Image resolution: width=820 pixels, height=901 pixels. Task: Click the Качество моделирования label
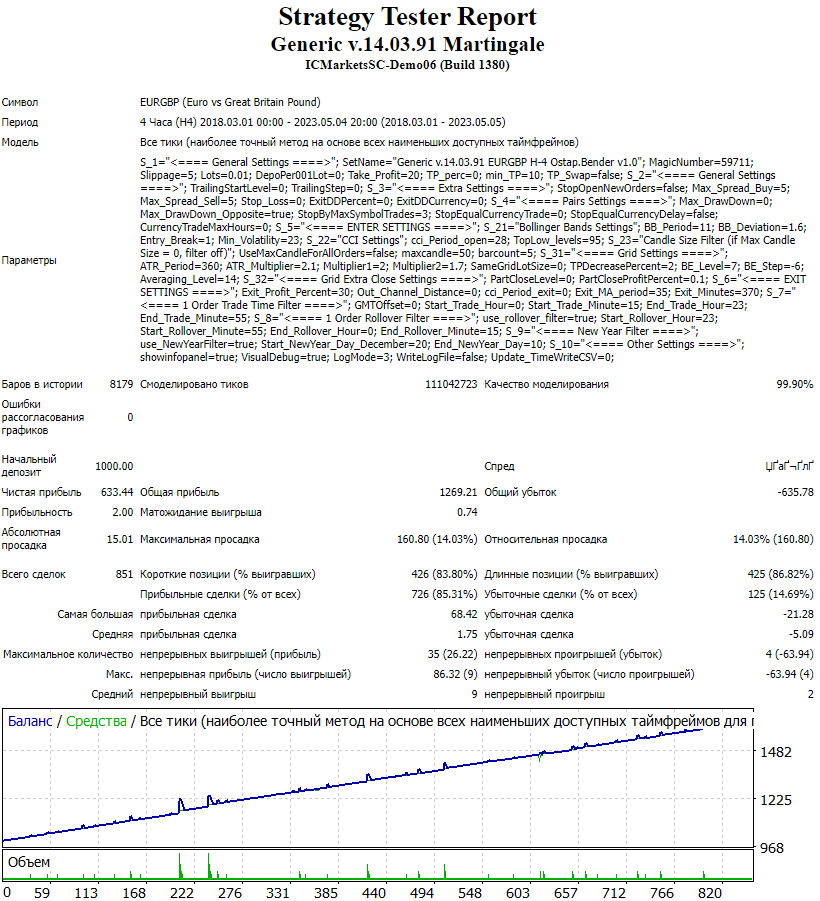(546, 384)
